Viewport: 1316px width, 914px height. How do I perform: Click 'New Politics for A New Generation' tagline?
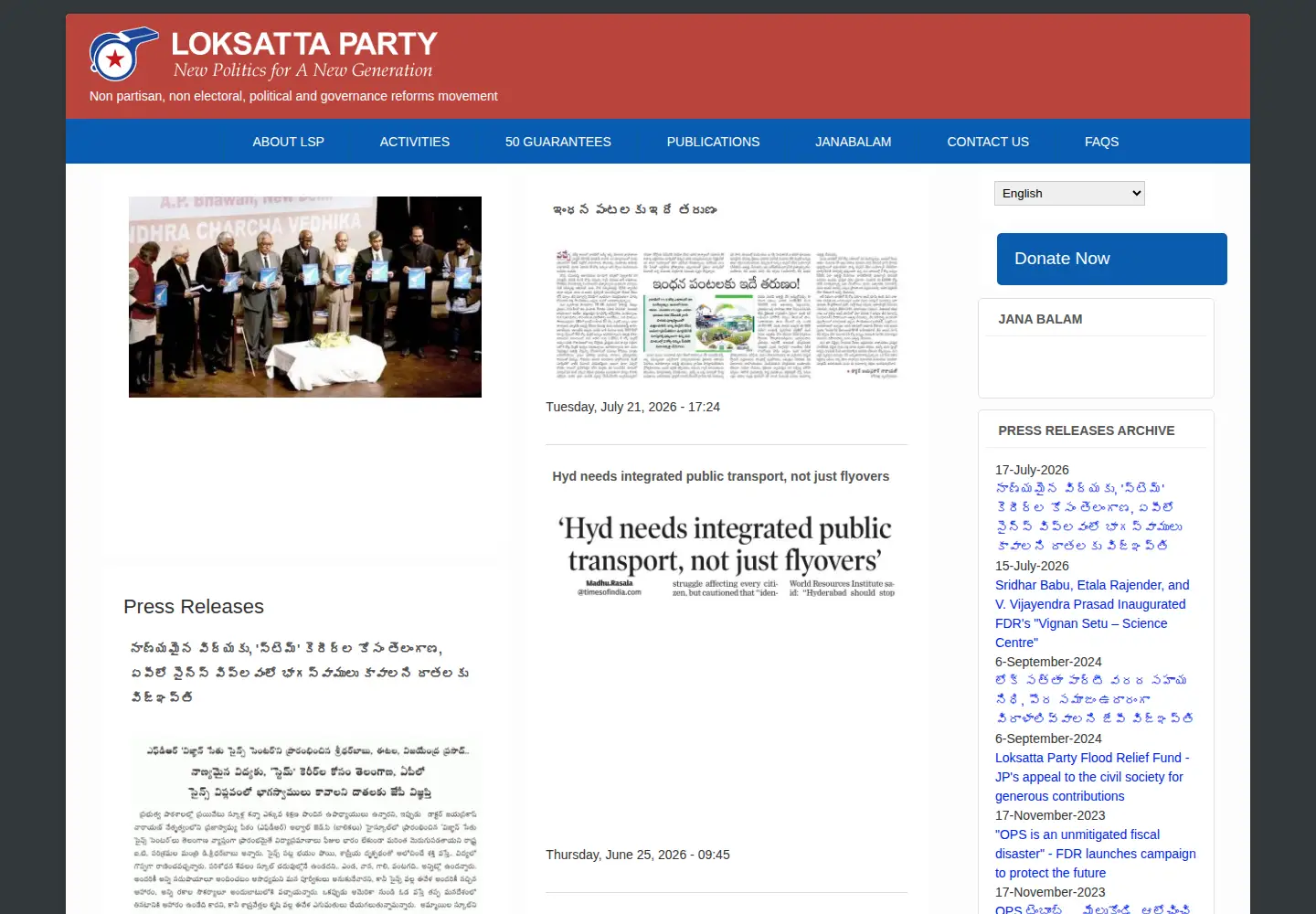click(x=302, y=70)
